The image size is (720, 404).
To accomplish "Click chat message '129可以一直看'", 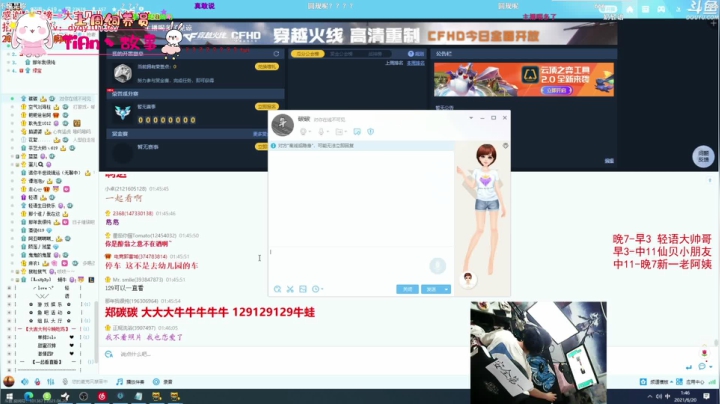I will point(124,288).
